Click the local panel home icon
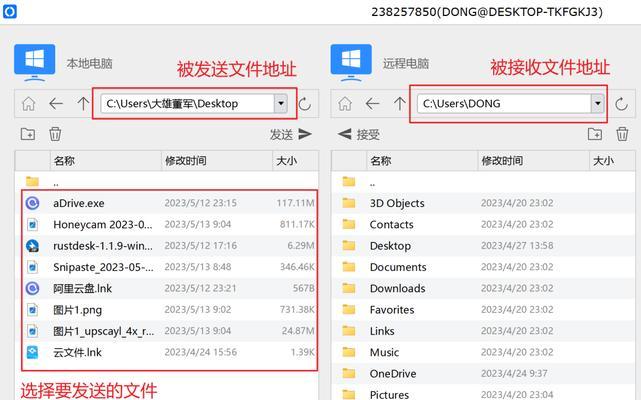 (x=28, y=103)
